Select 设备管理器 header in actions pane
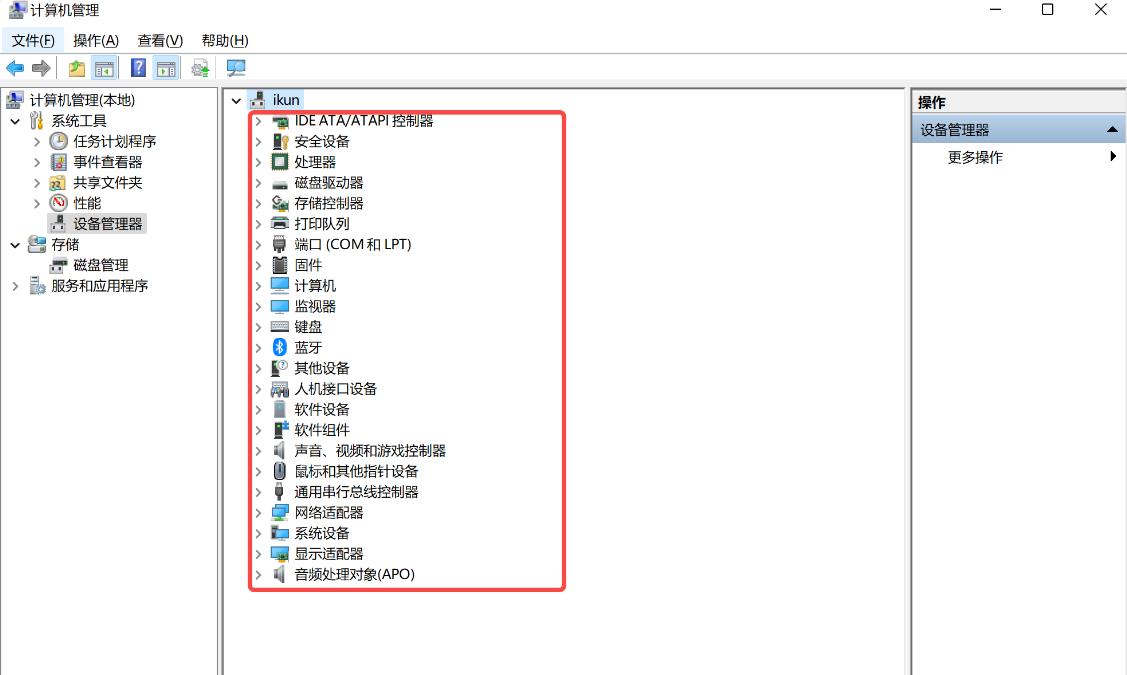 coord(954,129)
